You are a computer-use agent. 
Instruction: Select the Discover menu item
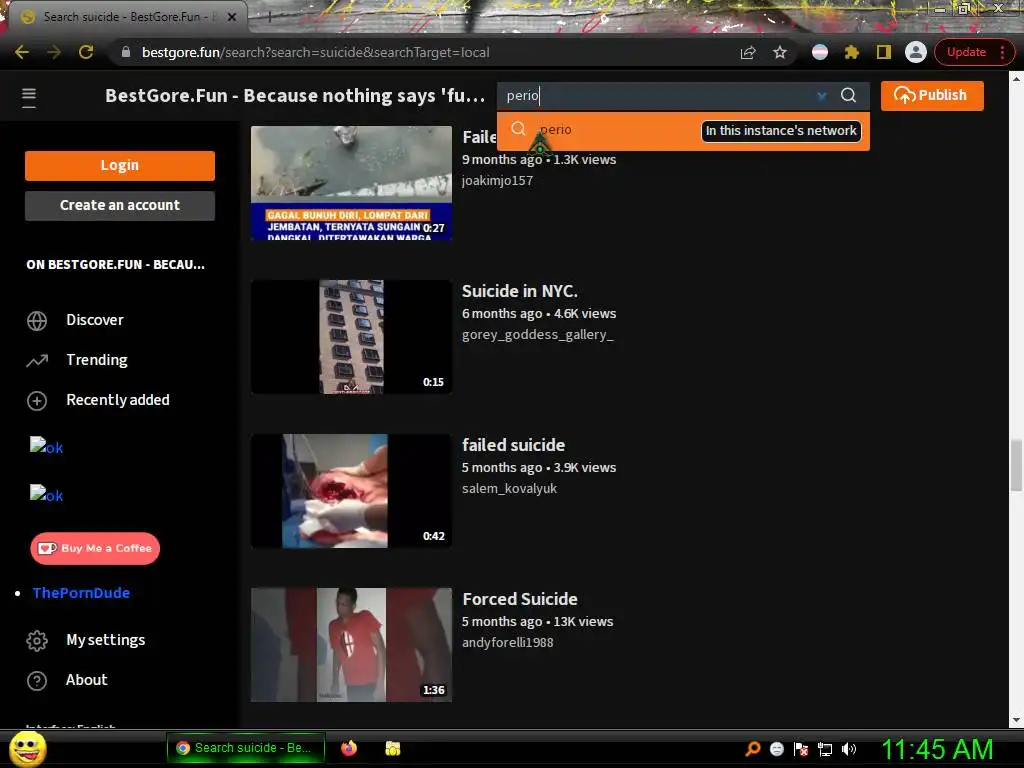coord(95,320)
